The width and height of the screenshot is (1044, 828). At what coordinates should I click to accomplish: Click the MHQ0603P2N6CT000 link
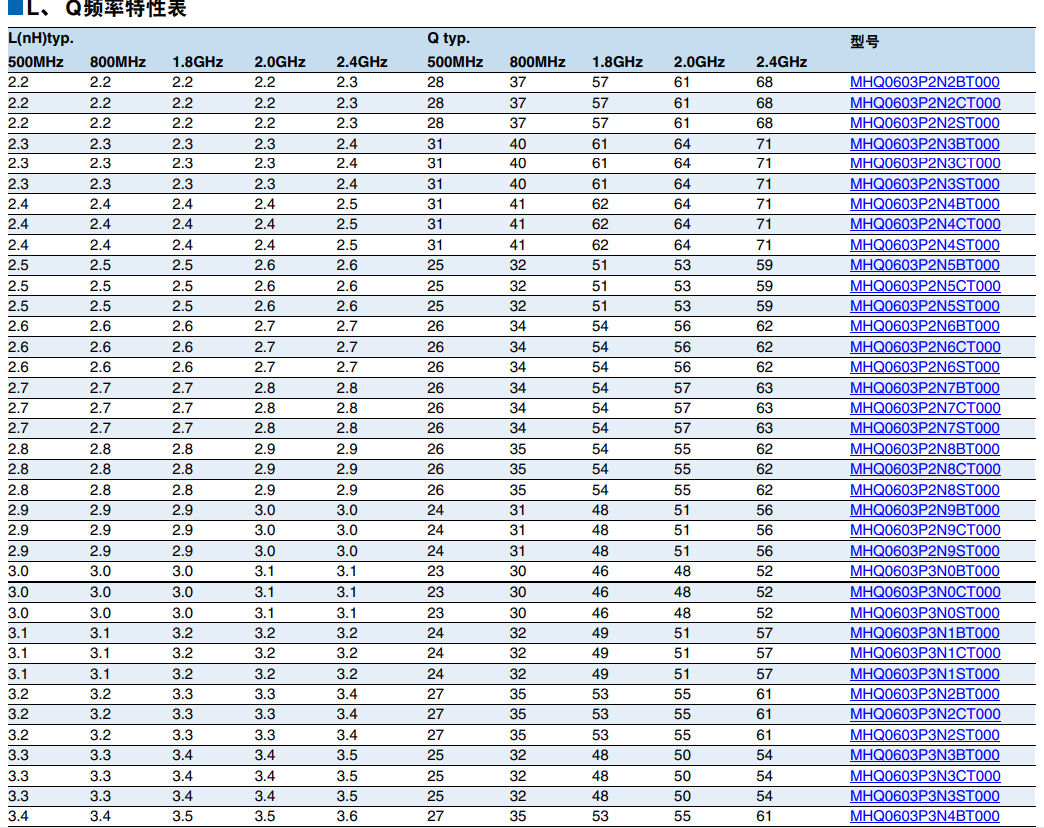(x=925, y=347)
